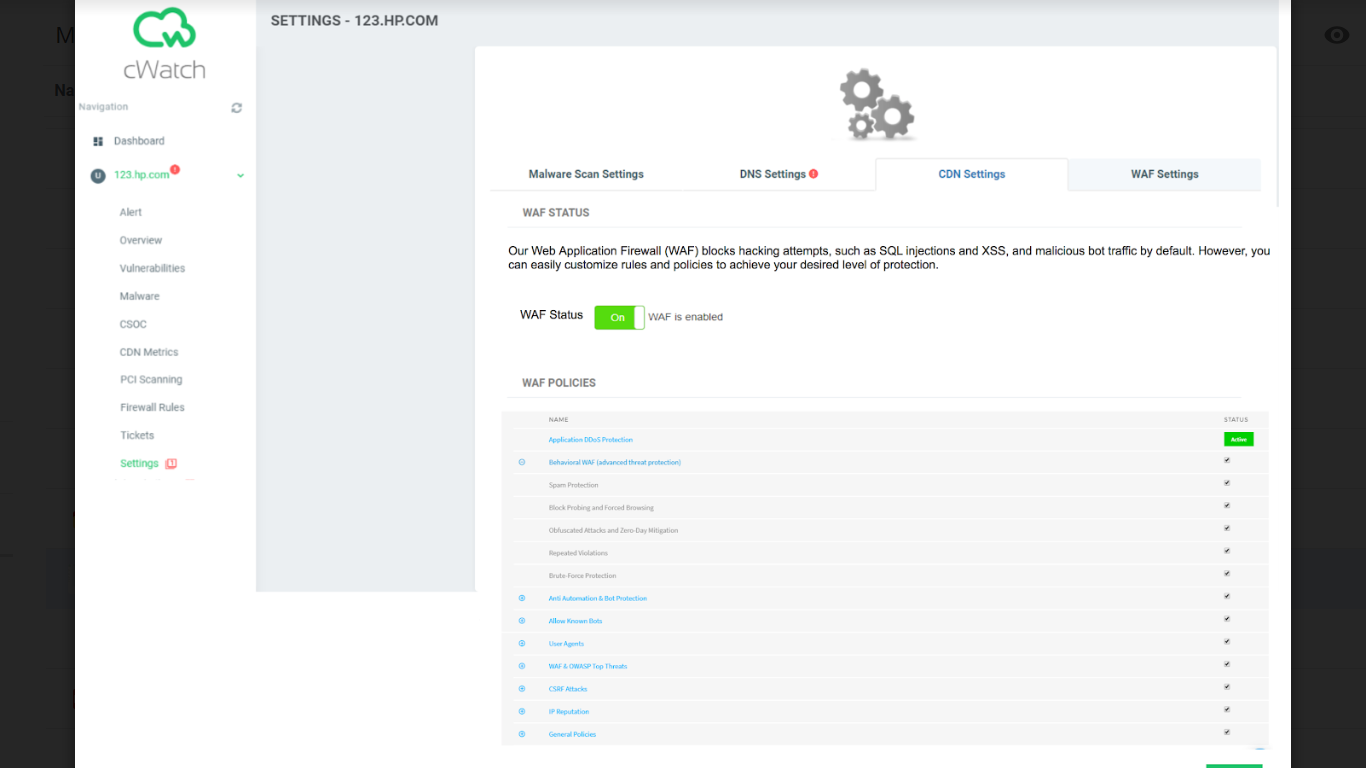Expand the WAF & OWASP Top Threats group

coord(522,666)
